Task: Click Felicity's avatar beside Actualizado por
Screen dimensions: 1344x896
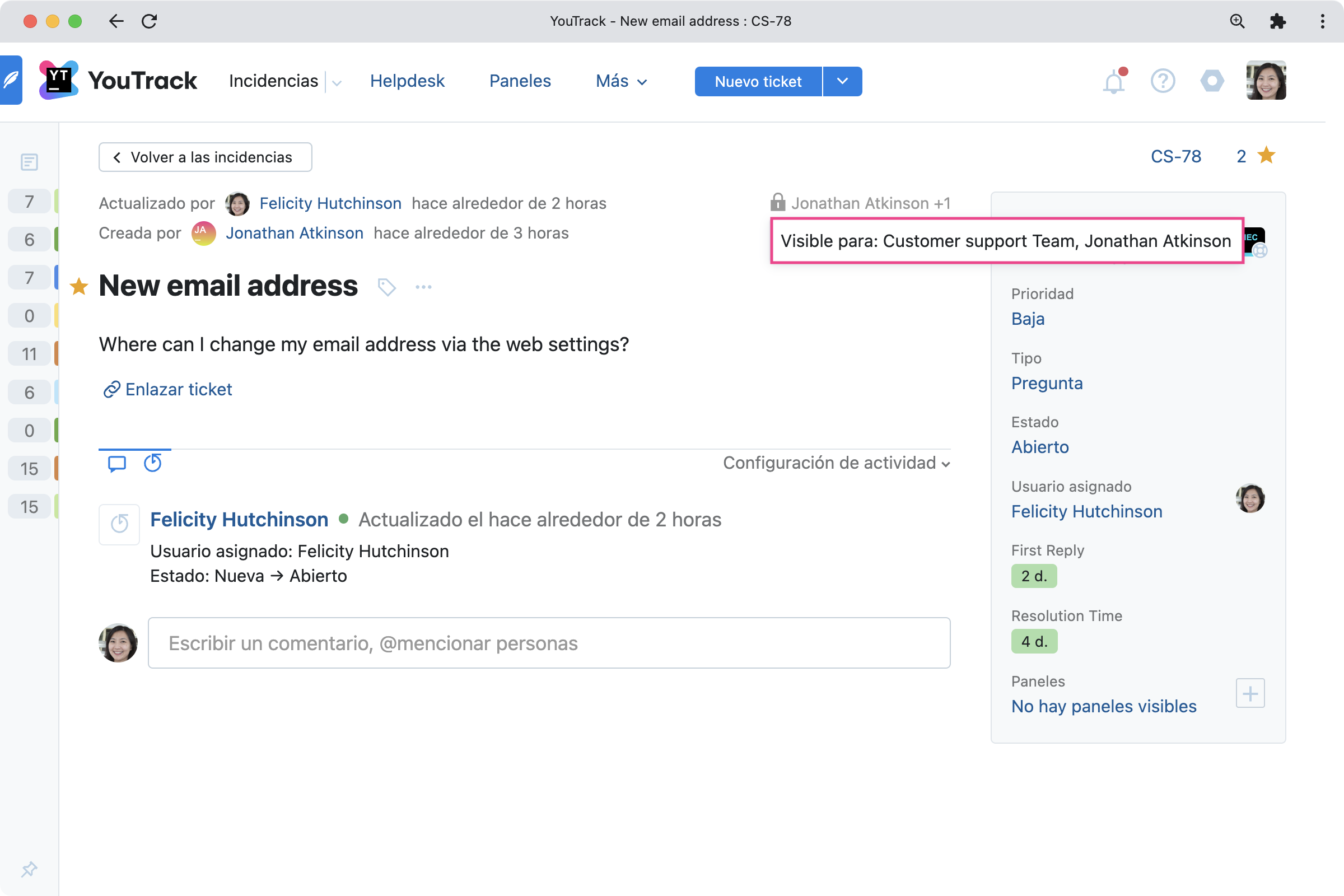Action: point(237,203)
